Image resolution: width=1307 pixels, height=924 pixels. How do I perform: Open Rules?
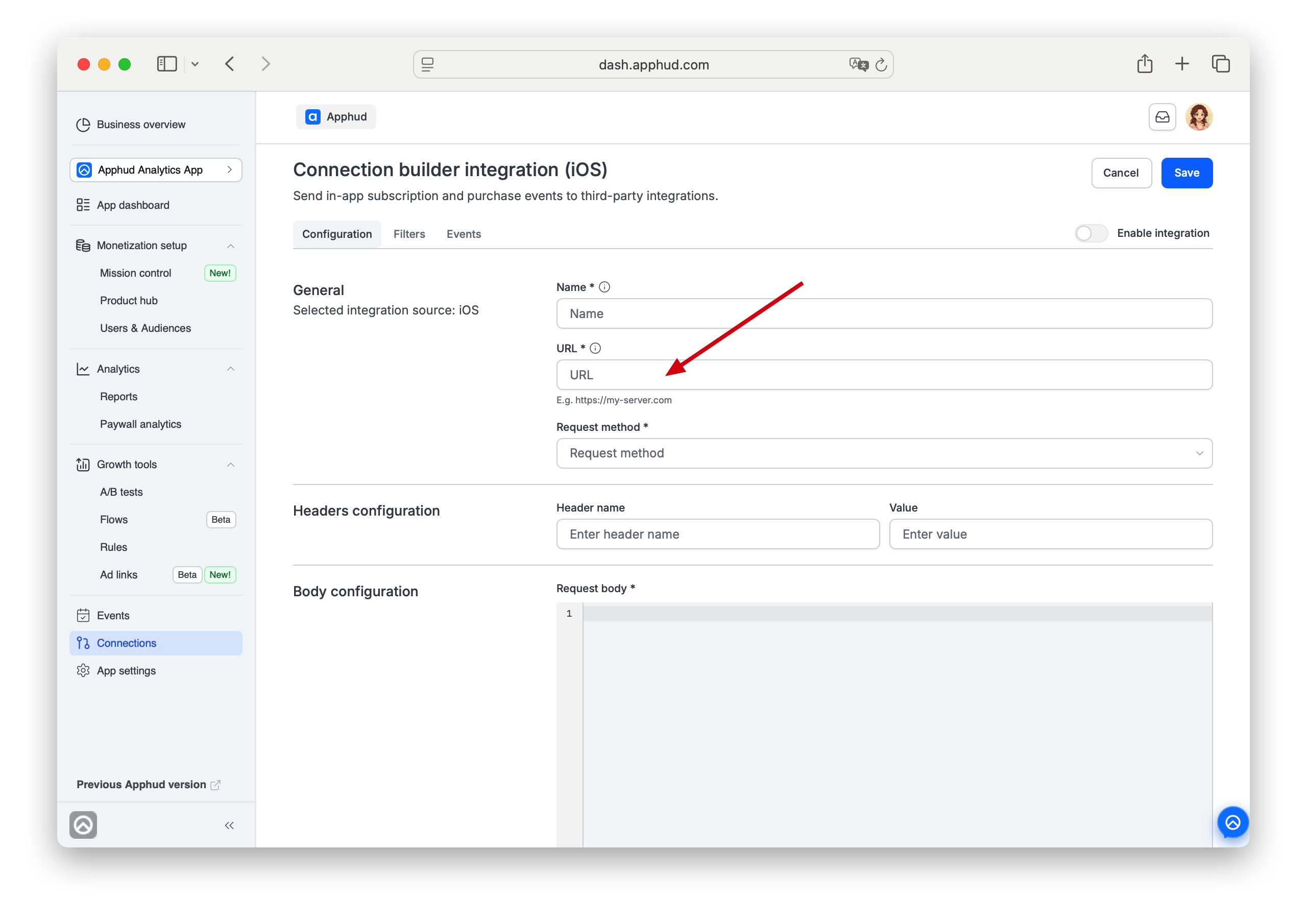tap(114, 547)
